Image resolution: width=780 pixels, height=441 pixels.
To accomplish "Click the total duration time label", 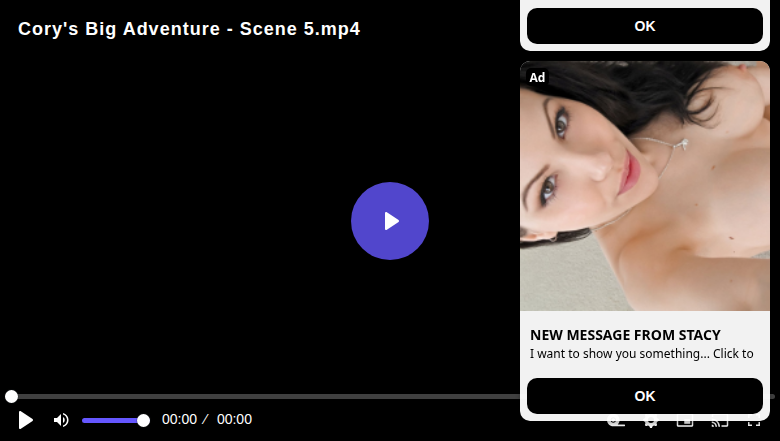I will [234, 420].
